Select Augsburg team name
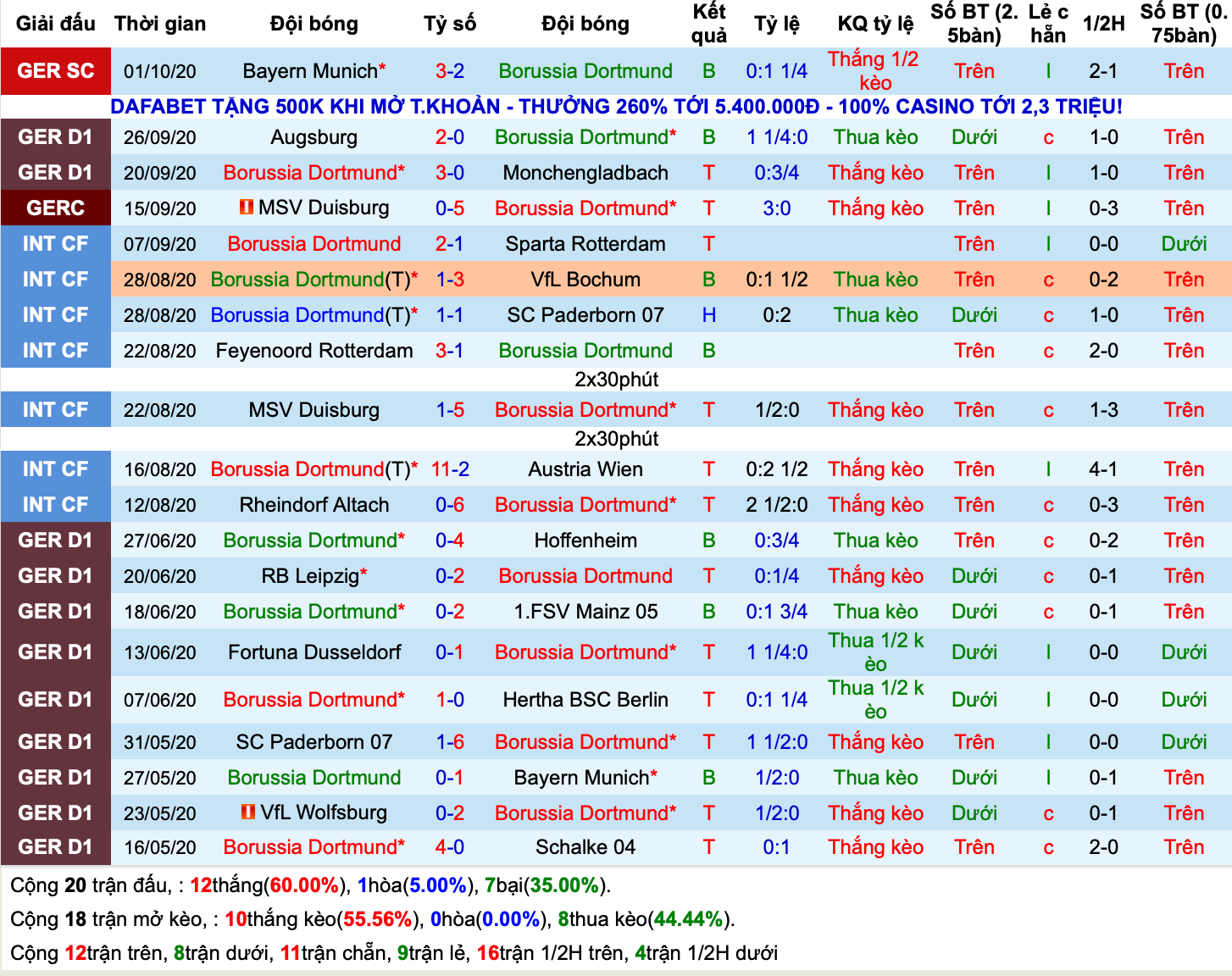This screenshot has width=1232, height=976. click(314, 137)
